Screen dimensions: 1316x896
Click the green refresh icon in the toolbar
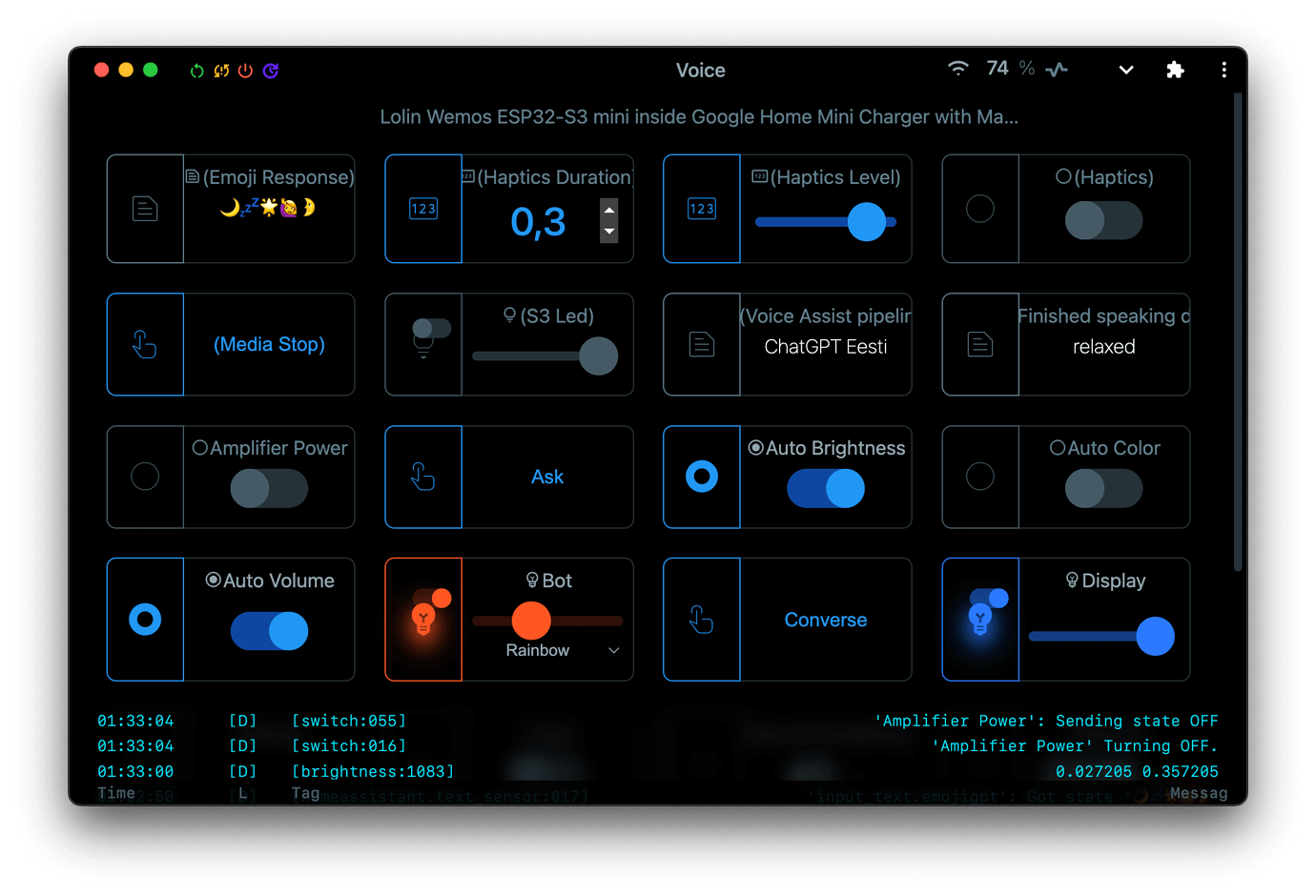pos(196,70)
